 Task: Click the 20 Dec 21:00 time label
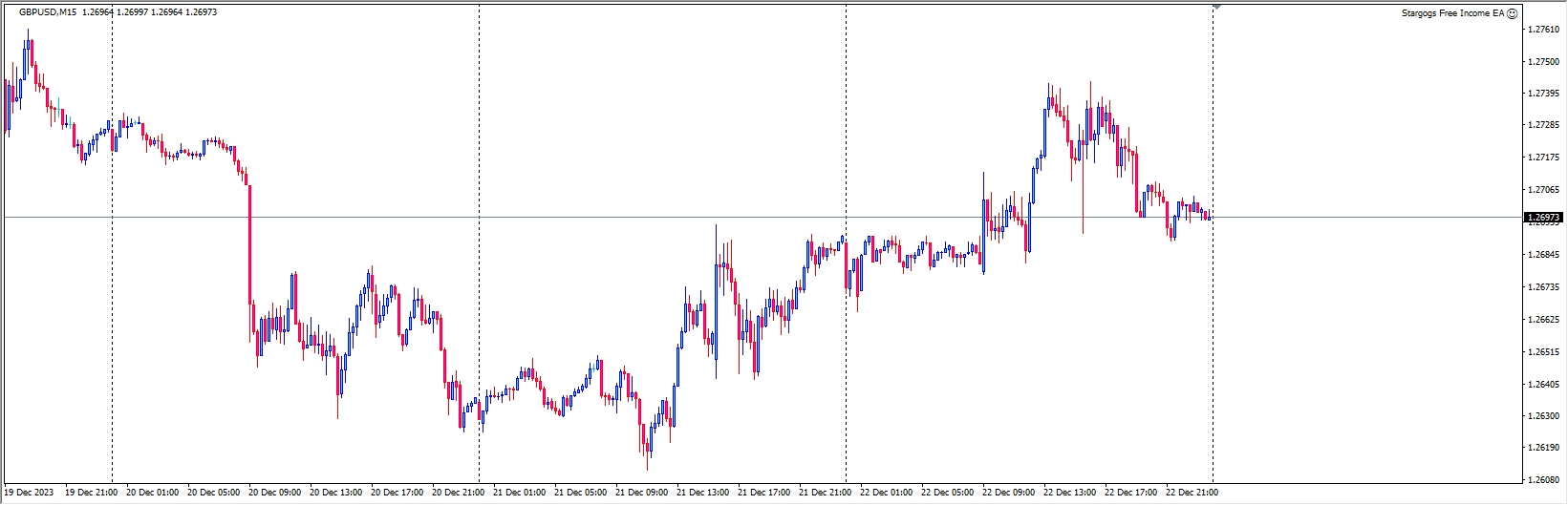[459, 493]
